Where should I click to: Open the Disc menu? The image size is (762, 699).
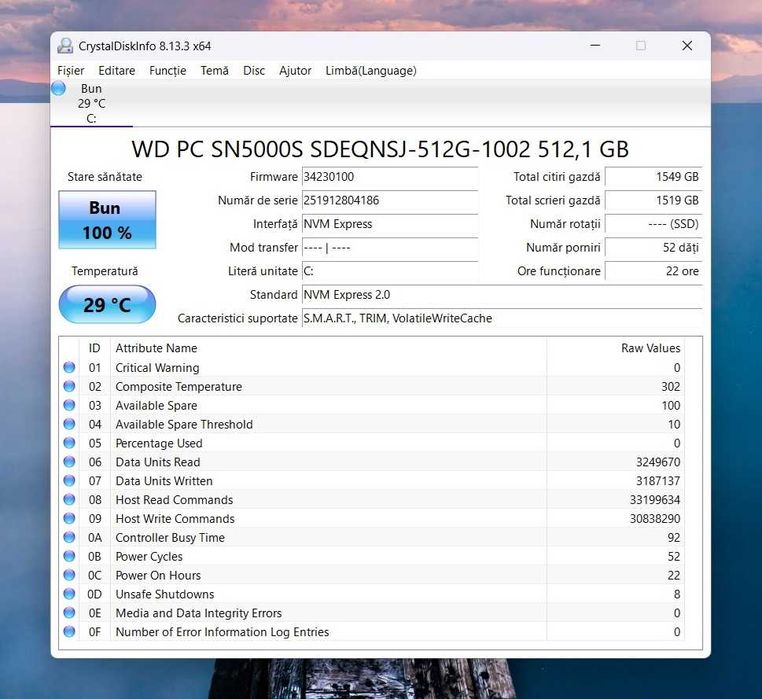(254, 70)
